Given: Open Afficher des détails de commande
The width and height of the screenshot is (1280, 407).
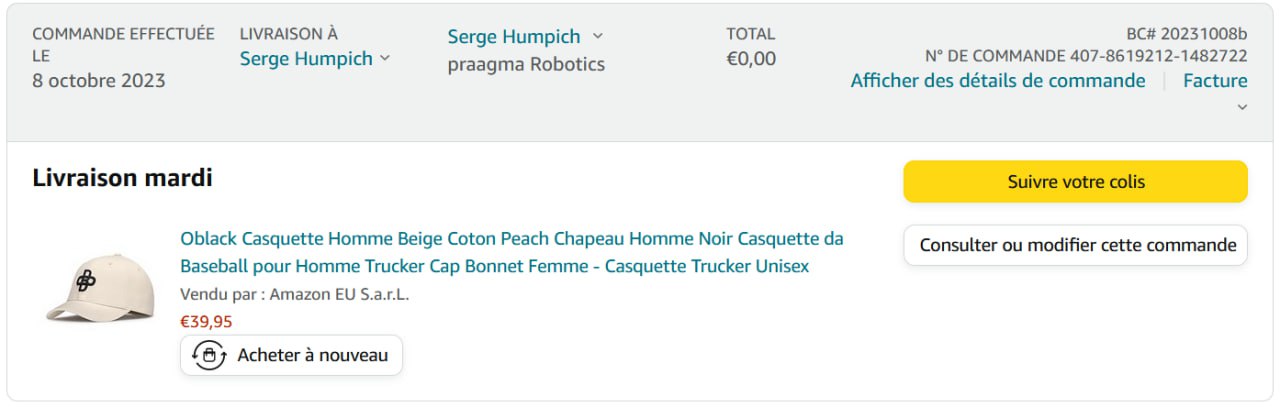Looking at the screenshot, I should point(997,81).
